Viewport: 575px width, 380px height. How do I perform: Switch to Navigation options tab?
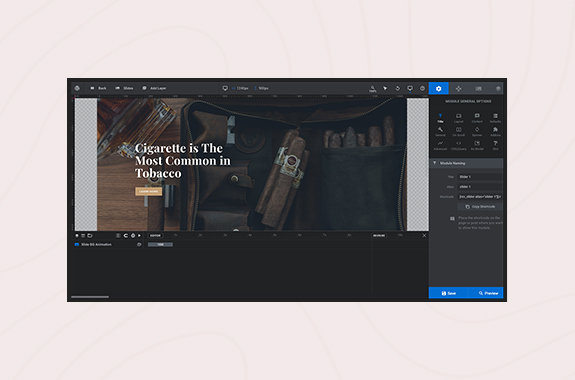pos(458,88)
